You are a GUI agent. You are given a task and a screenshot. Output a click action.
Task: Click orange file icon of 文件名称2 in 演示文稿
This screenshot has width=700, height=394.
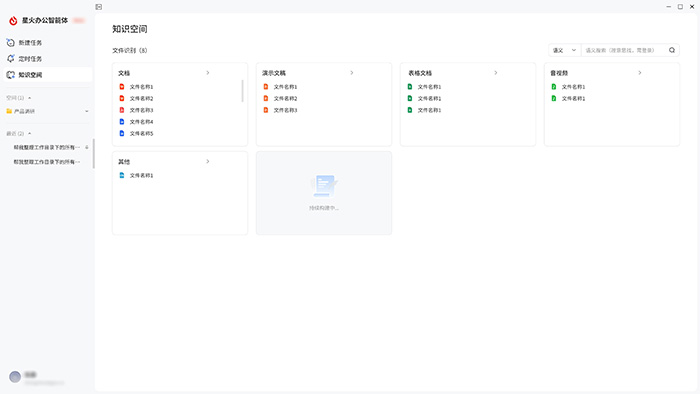(x=266, y=98)
